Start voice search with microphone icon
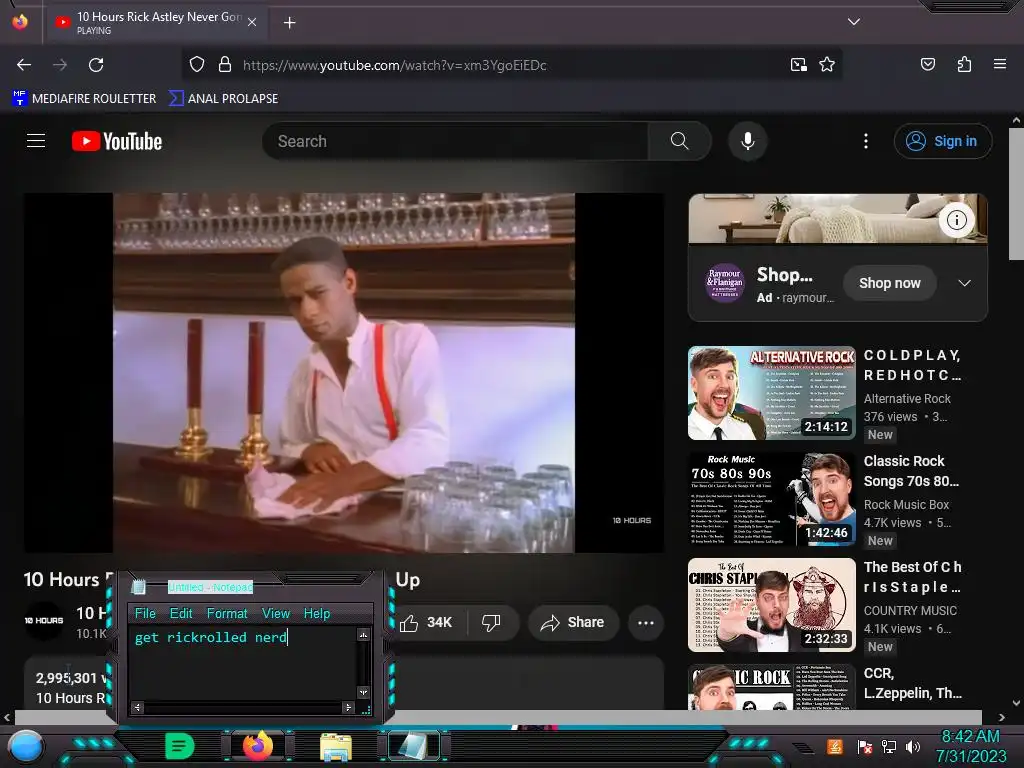Viewport: 1024px width, 768px height. point(748,141)
